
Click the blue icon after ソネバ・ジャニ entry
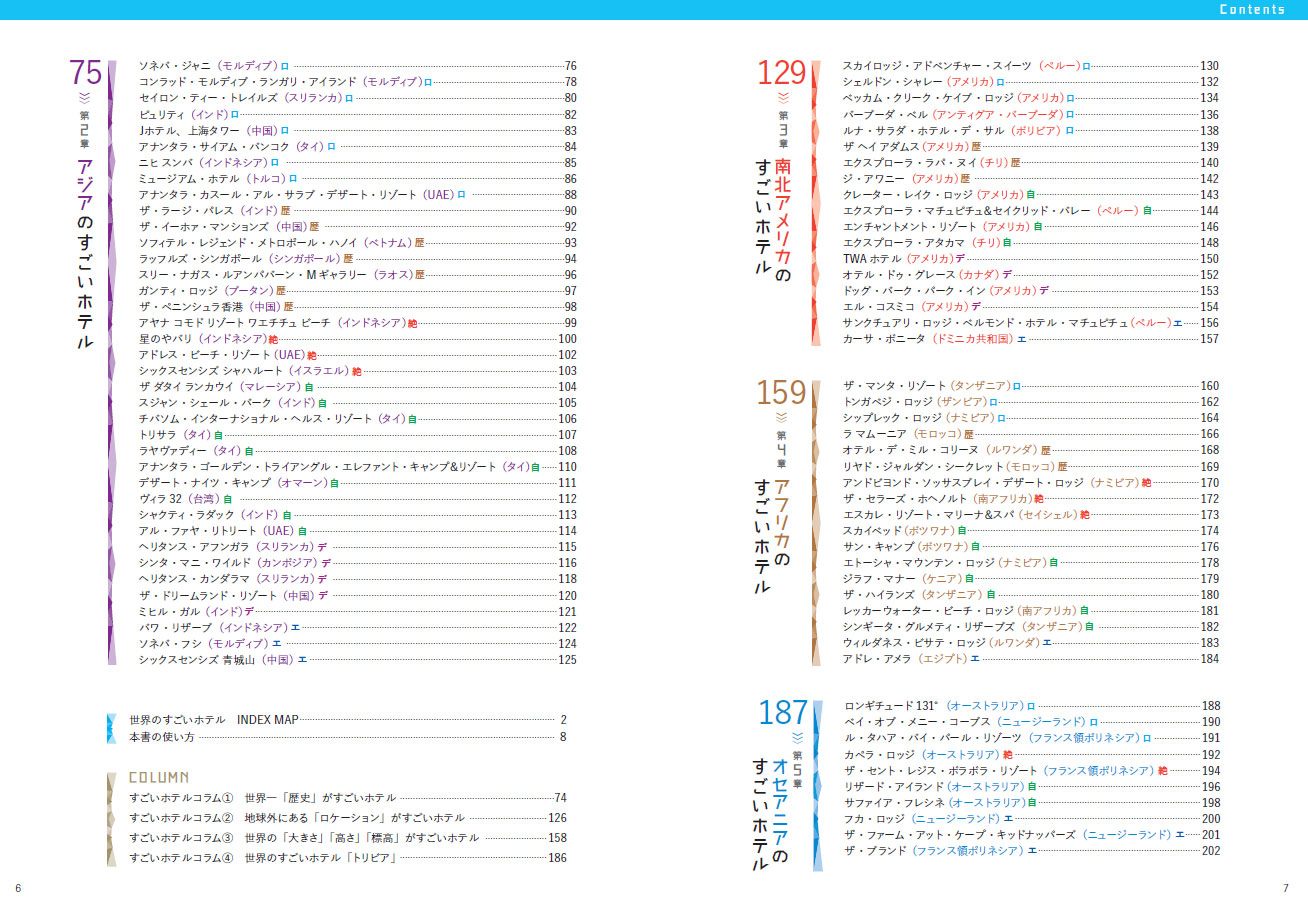coord(285,66)
